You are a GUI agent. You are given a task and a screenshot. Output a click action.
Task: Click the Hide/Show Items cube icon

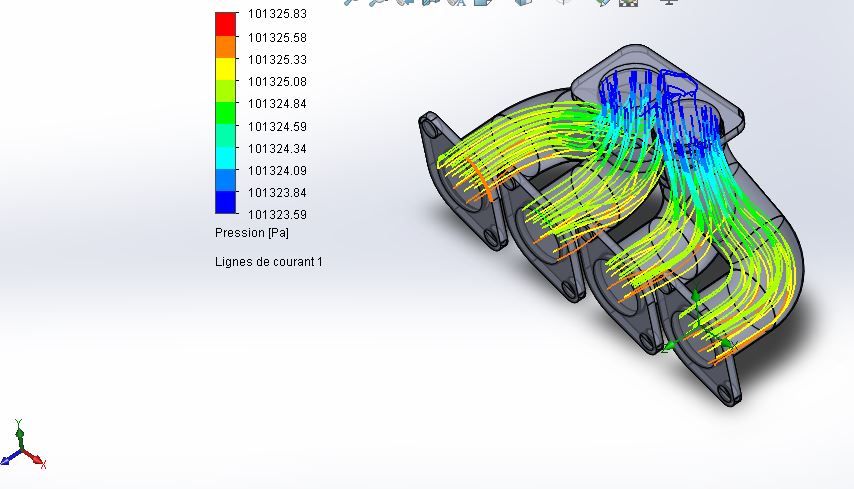[561, 2]
